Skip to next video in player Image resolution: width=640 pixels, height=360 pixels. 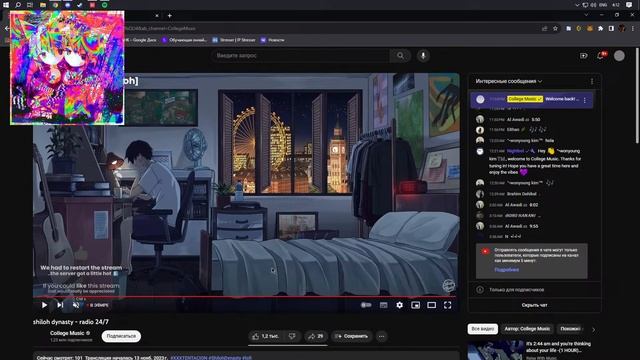(x=60, y=305)
